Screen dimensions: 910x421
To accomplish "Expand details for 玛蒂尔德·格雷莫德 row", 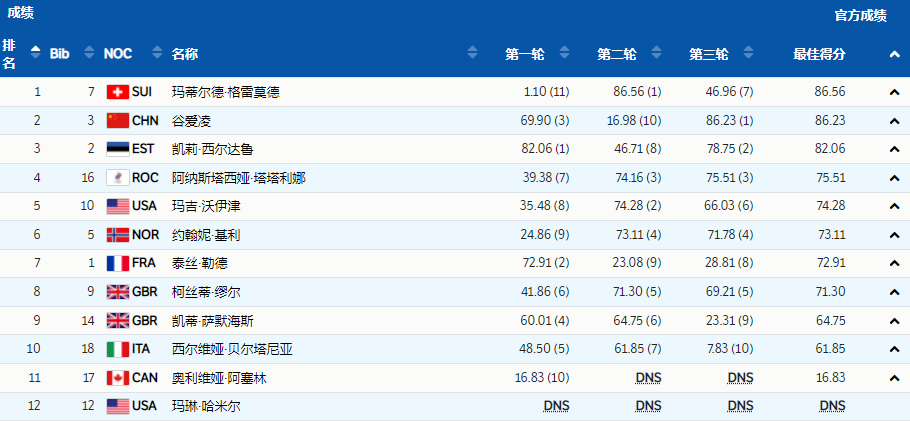I will pyautogui.click(x=894, y=92).
